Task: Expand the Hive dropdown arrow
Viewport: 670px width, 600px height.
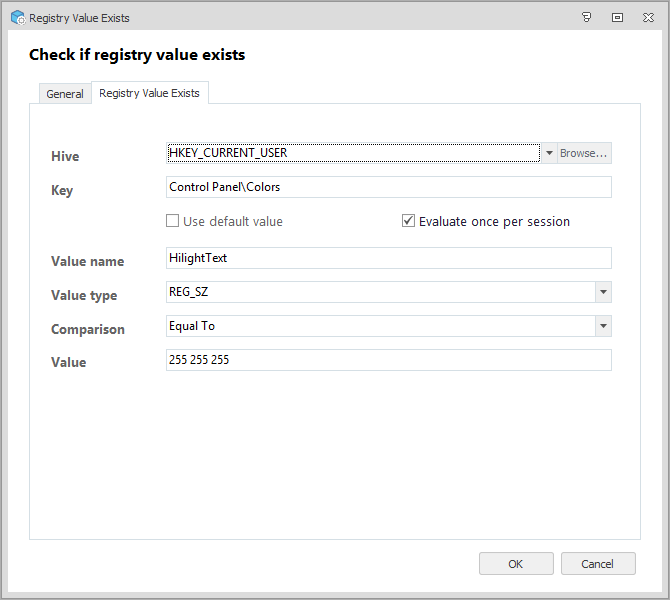Action: [x=549, y=153]
